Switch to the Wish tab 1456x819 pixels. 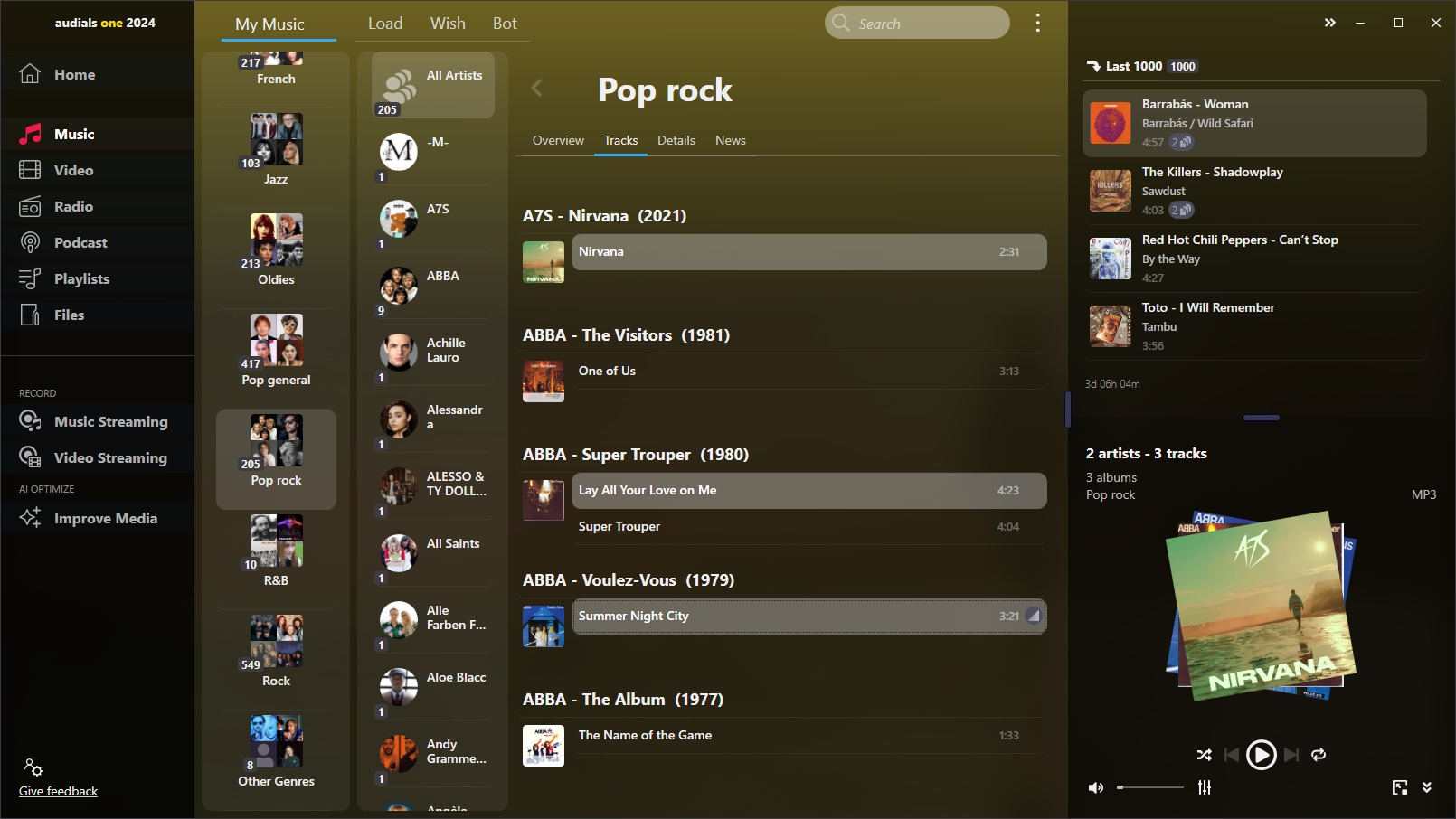coord(448,24)
